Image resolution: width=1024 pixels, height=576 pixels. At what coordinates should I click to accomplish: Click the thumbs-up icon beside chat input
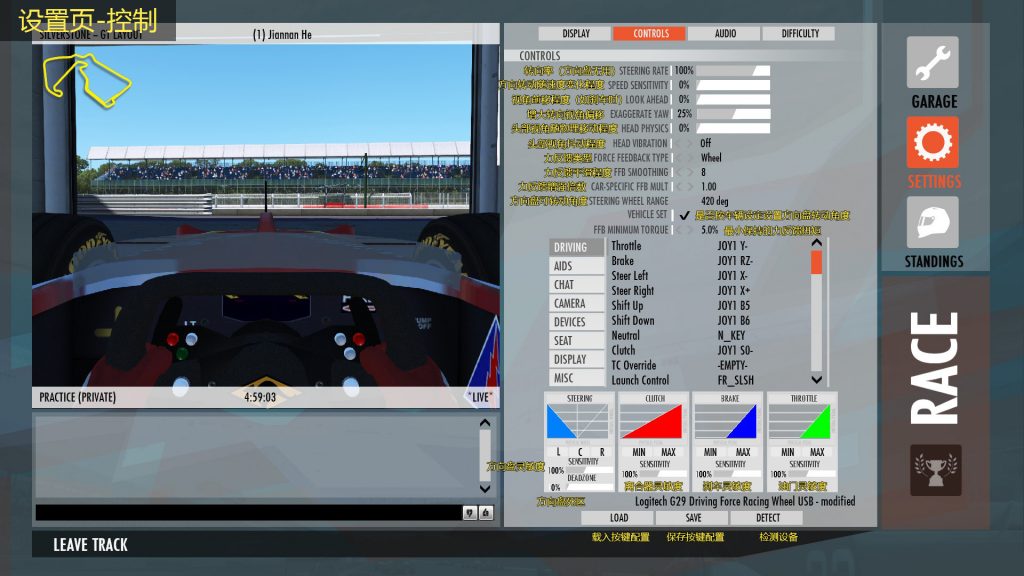pyautogui.click(x=486, y=513)
